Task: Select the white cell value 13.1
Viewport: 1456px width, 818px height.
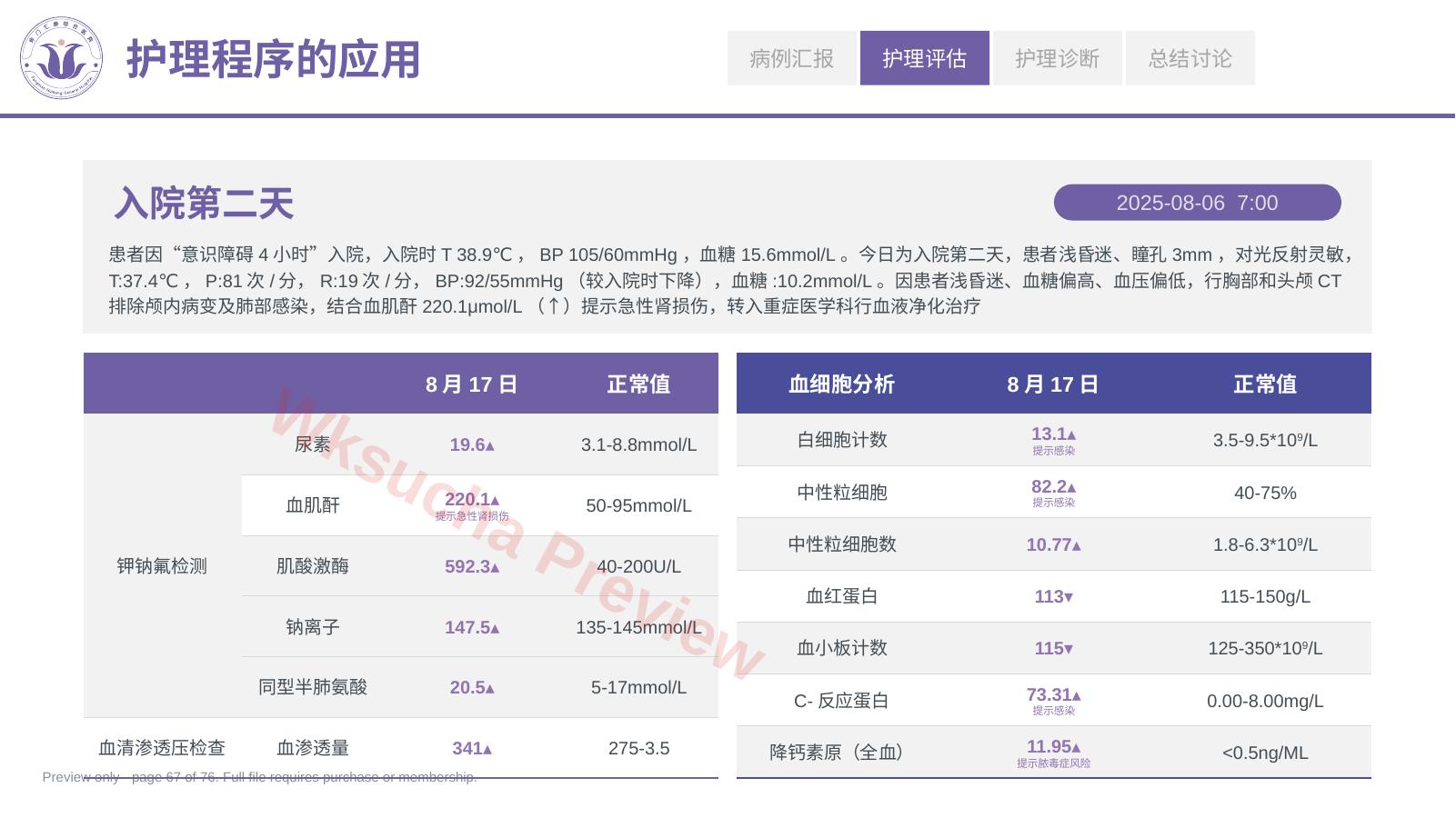Action: (x=1053, y=434)
